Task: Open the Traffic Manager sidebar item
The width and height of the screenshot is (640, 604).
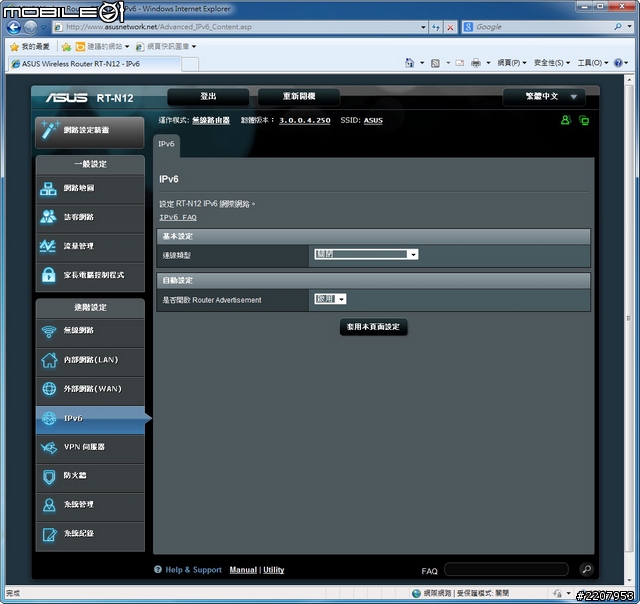Action: (x=90, y=246)
